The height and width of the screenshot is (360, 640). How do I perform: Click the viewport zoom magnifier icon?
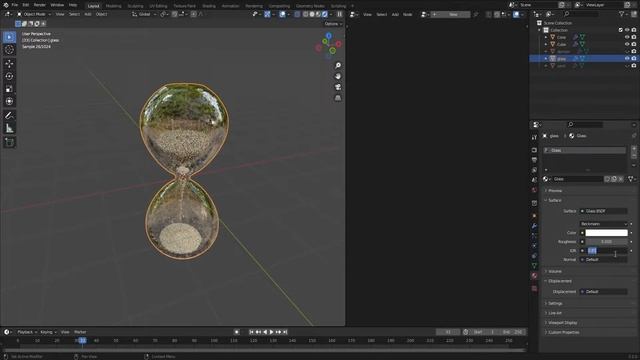(338, 66)
